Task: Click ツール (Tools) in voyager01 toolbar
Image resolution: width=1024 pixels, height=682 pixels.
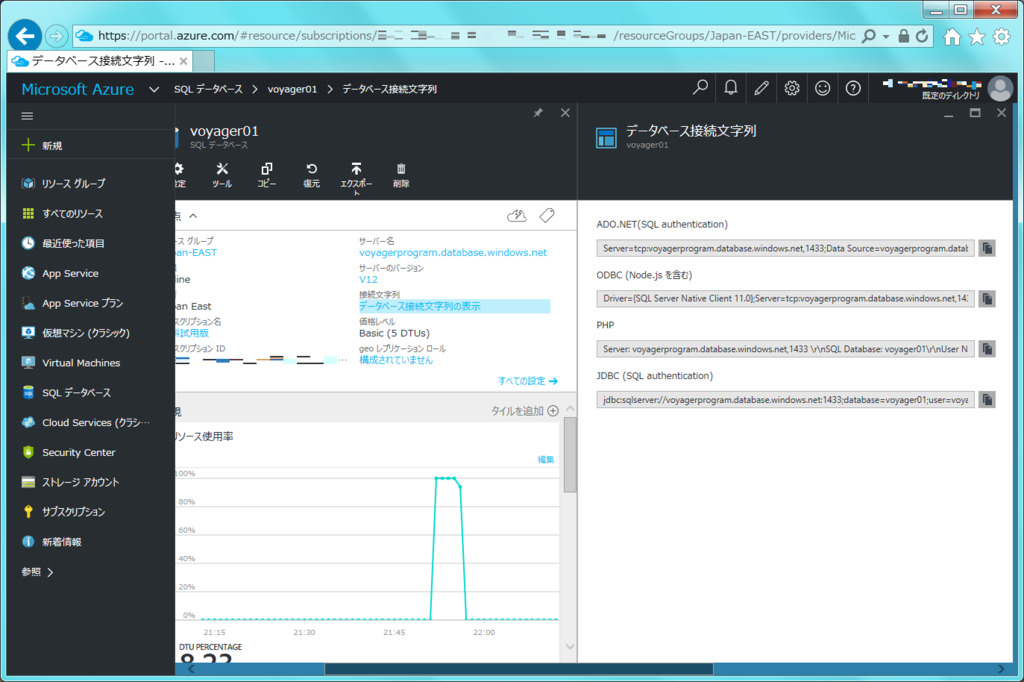Action: [x=222, y=175]
